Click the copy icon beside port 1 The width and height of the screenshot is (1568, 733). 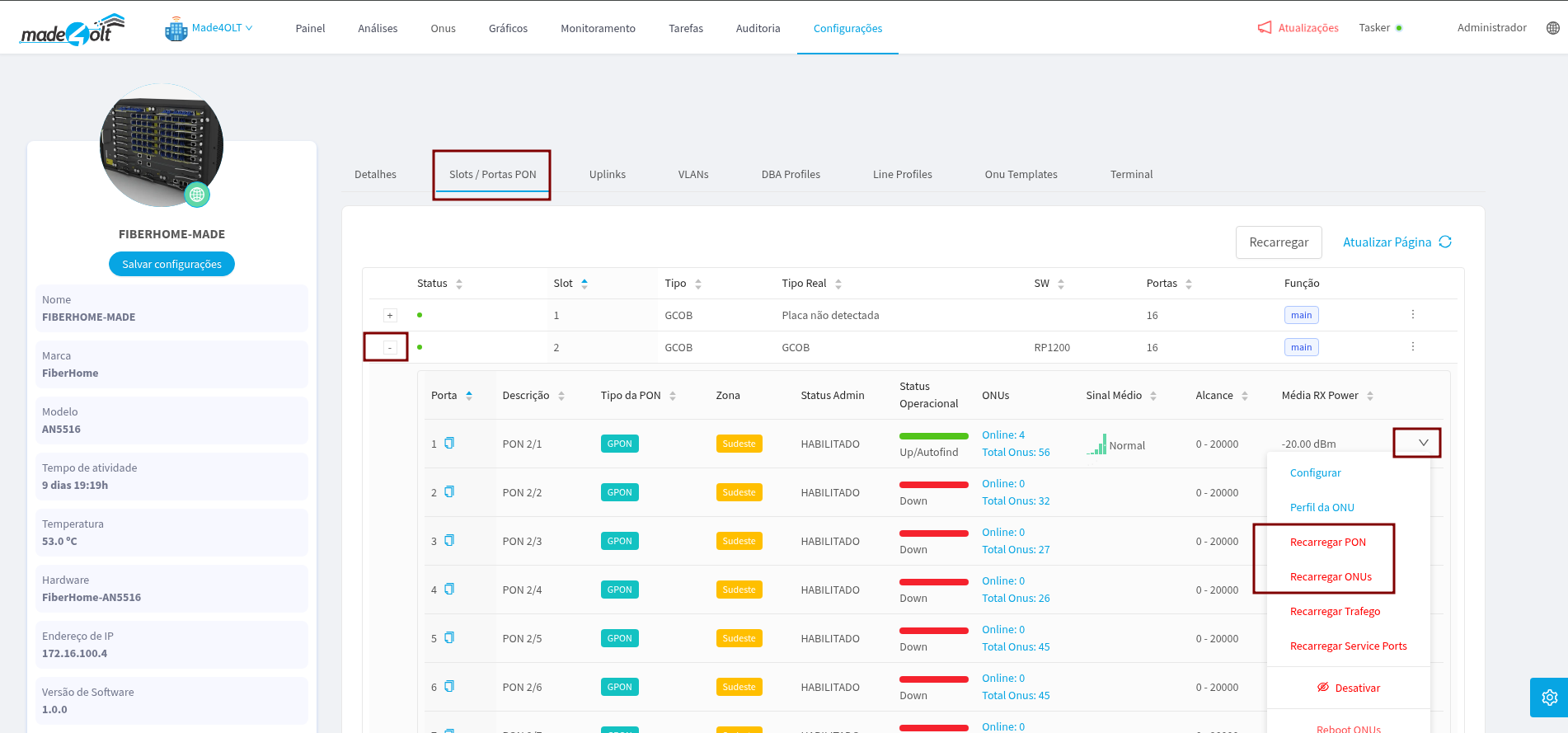coord(449,443)
